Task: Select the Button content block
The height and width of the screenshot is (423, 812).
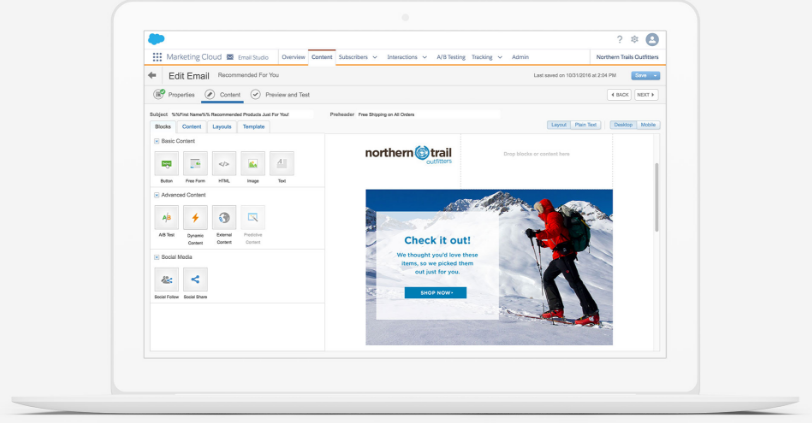Action: pos(166,163)
